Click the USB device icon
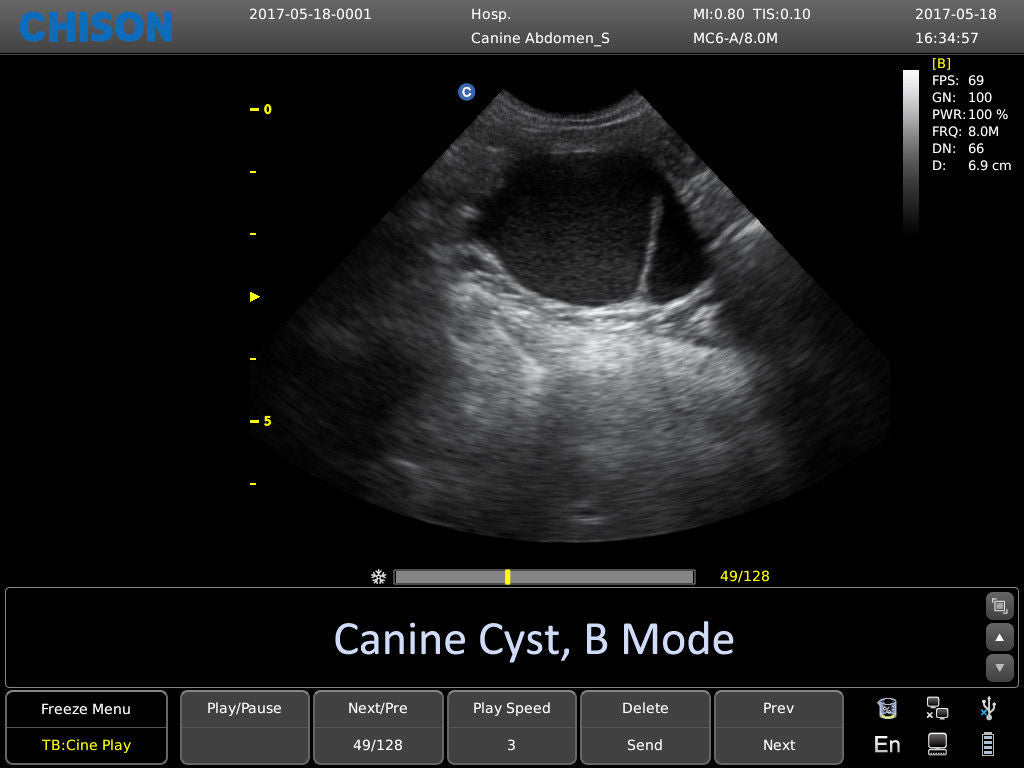Screen dimensions: 1024x768 (x=988, y=708)
